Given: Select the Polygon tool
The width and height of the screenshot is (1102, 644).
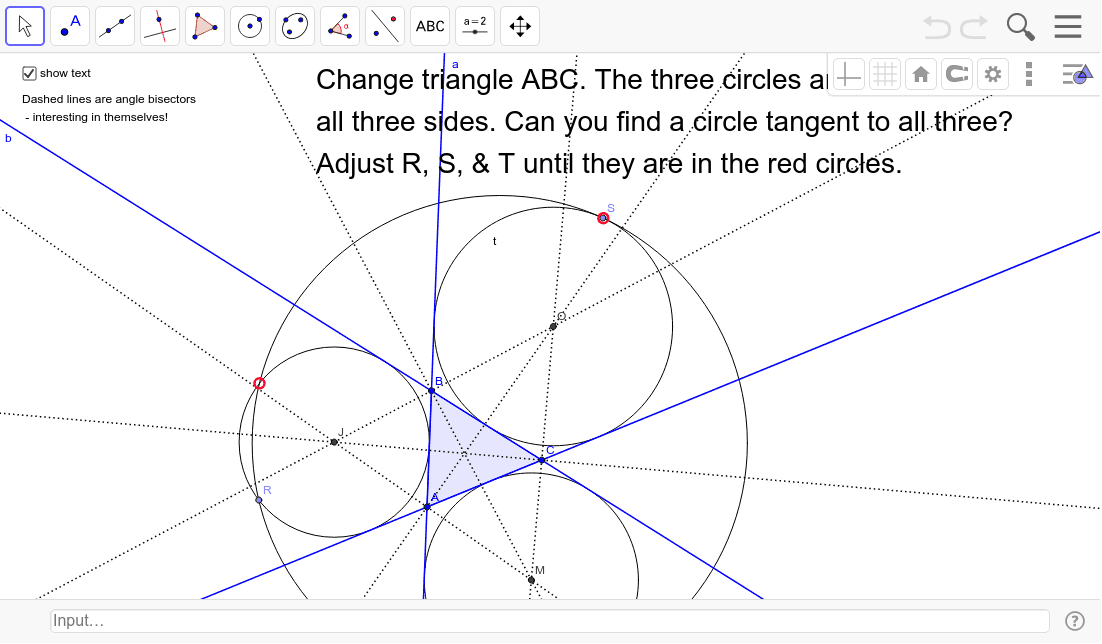Looking at the screenshot, I should pyautogui.click(x=205, y=27).
